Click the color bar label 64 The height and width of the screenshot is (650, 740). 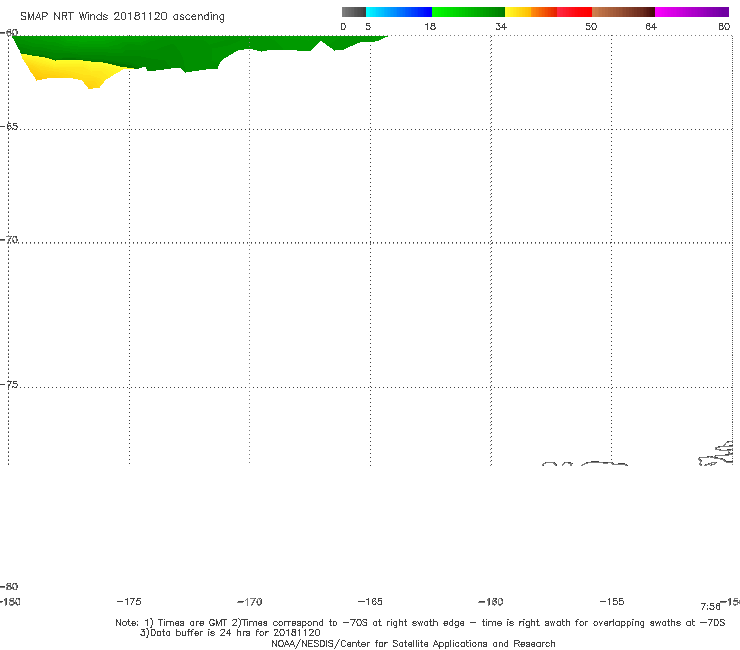coord(651,26)
